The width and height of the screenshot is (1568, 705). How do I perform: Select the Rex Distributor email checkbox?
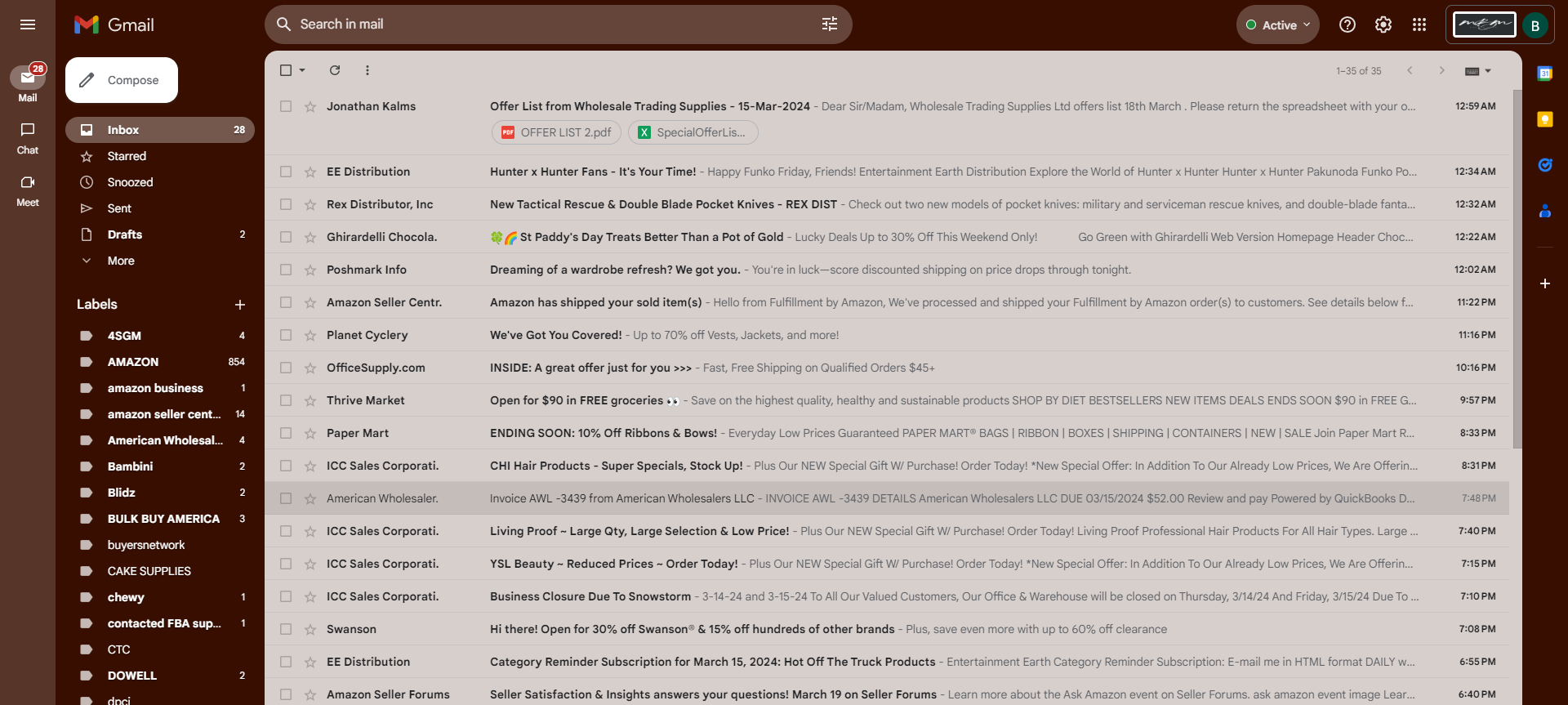286,204
